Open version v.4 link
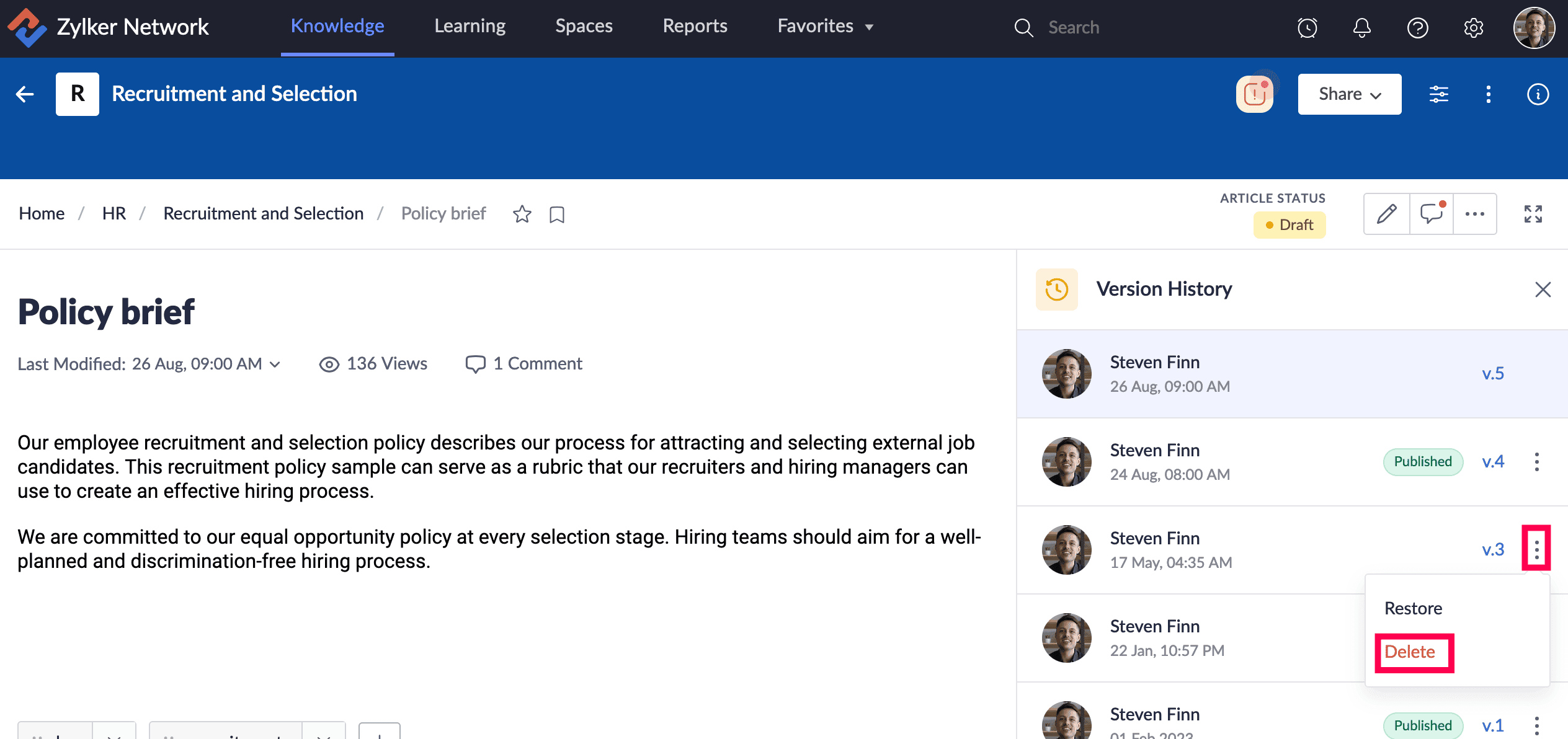This screenshot has width=1568, height=739. (x=1492, y=461)
